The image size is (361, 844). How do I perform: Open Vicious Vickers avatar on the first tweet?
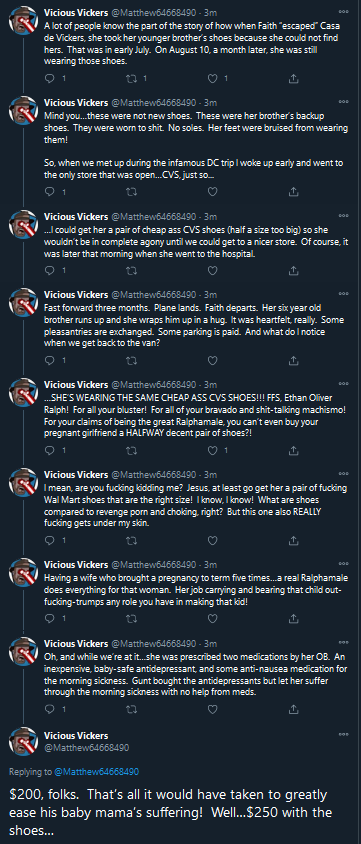pyautogui.click(x=23, y=22)
